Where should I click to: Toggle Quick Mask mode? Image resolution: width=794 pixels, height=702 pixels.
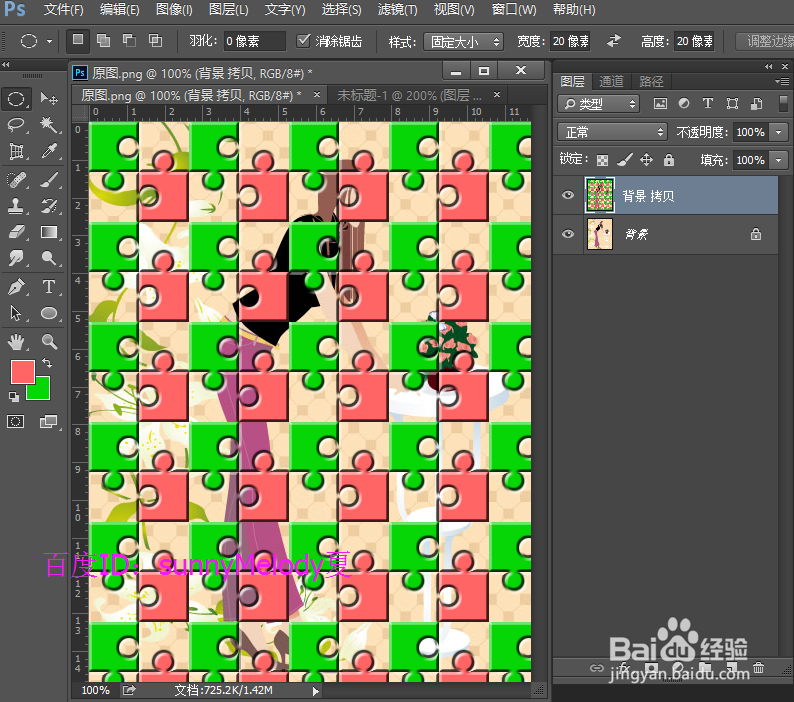15,421
